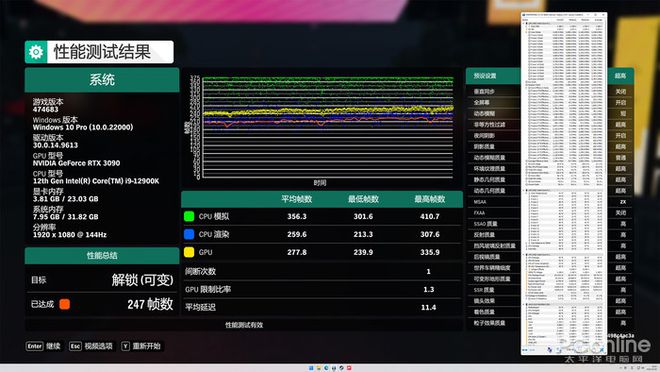Click CPU 渲染 maximum value 307.6
The image size is (660, 372).
[x=430, y=234]
